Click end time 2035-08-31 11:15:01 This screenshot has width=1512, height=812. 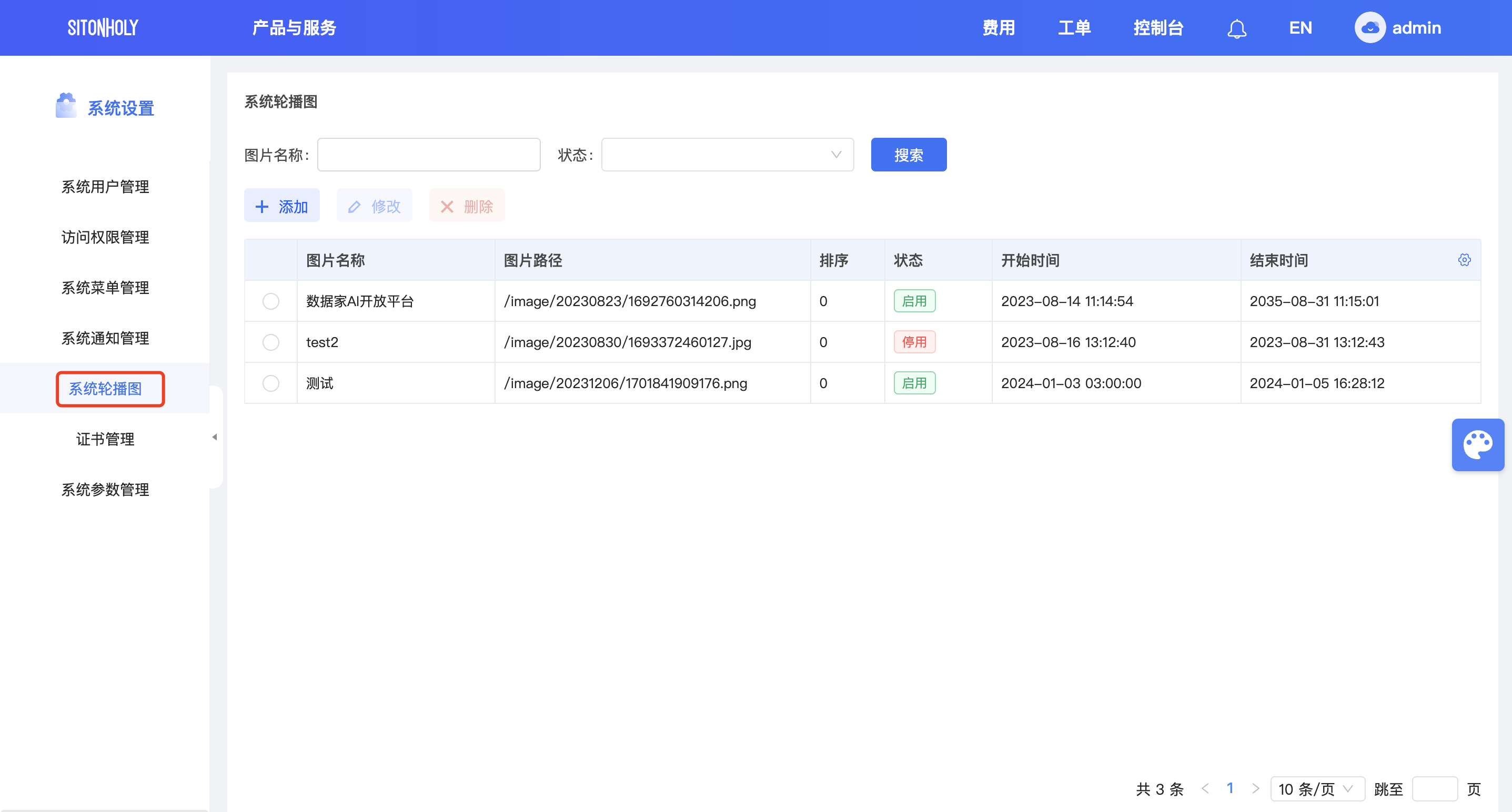(1314, 301)
